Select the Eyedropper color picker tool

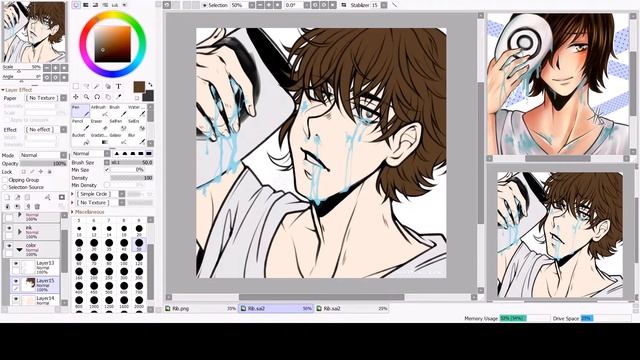(118, 97)
